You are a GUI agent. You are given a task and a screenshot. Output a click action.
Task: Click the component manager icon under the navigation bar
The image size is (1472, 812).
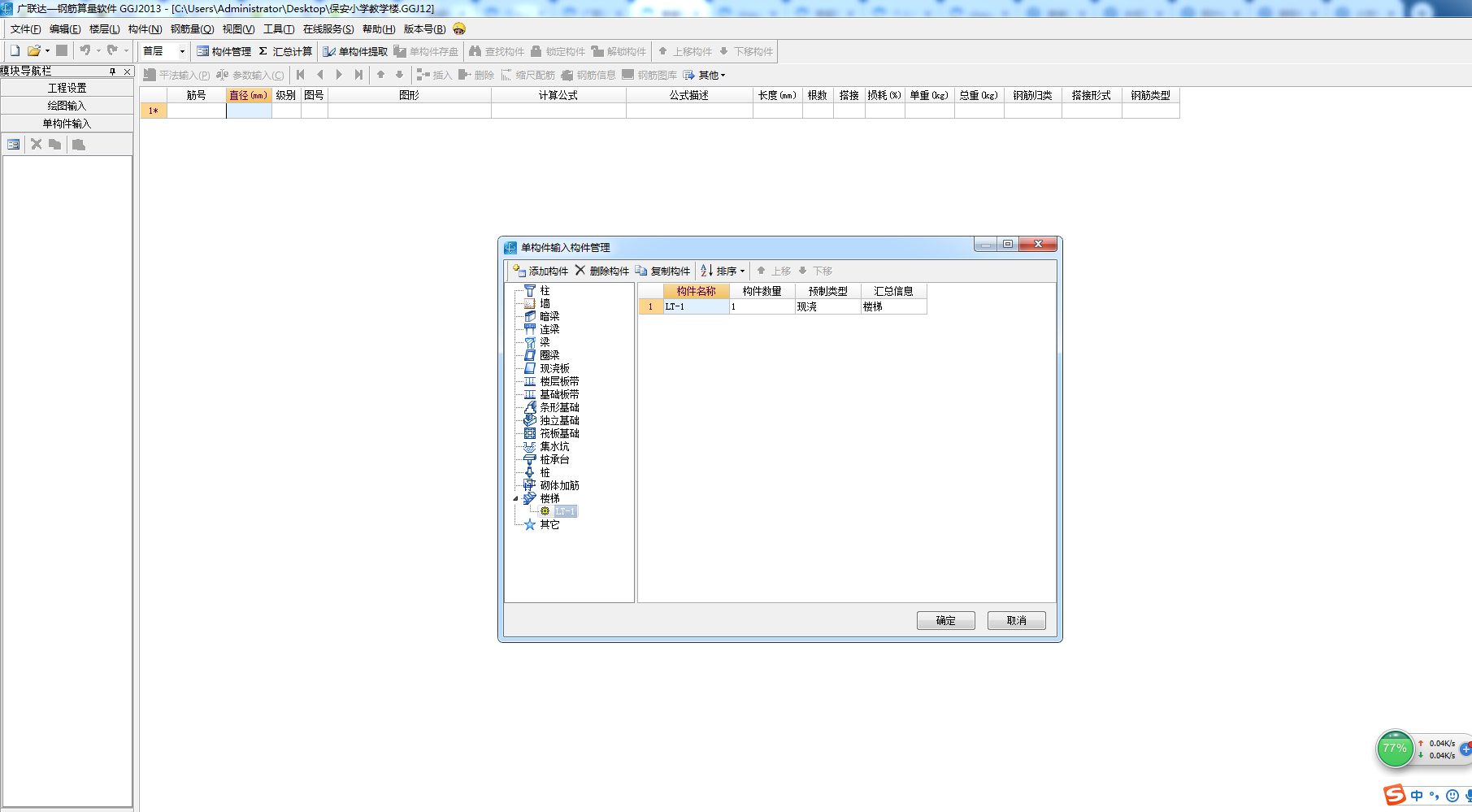(14, 145)
